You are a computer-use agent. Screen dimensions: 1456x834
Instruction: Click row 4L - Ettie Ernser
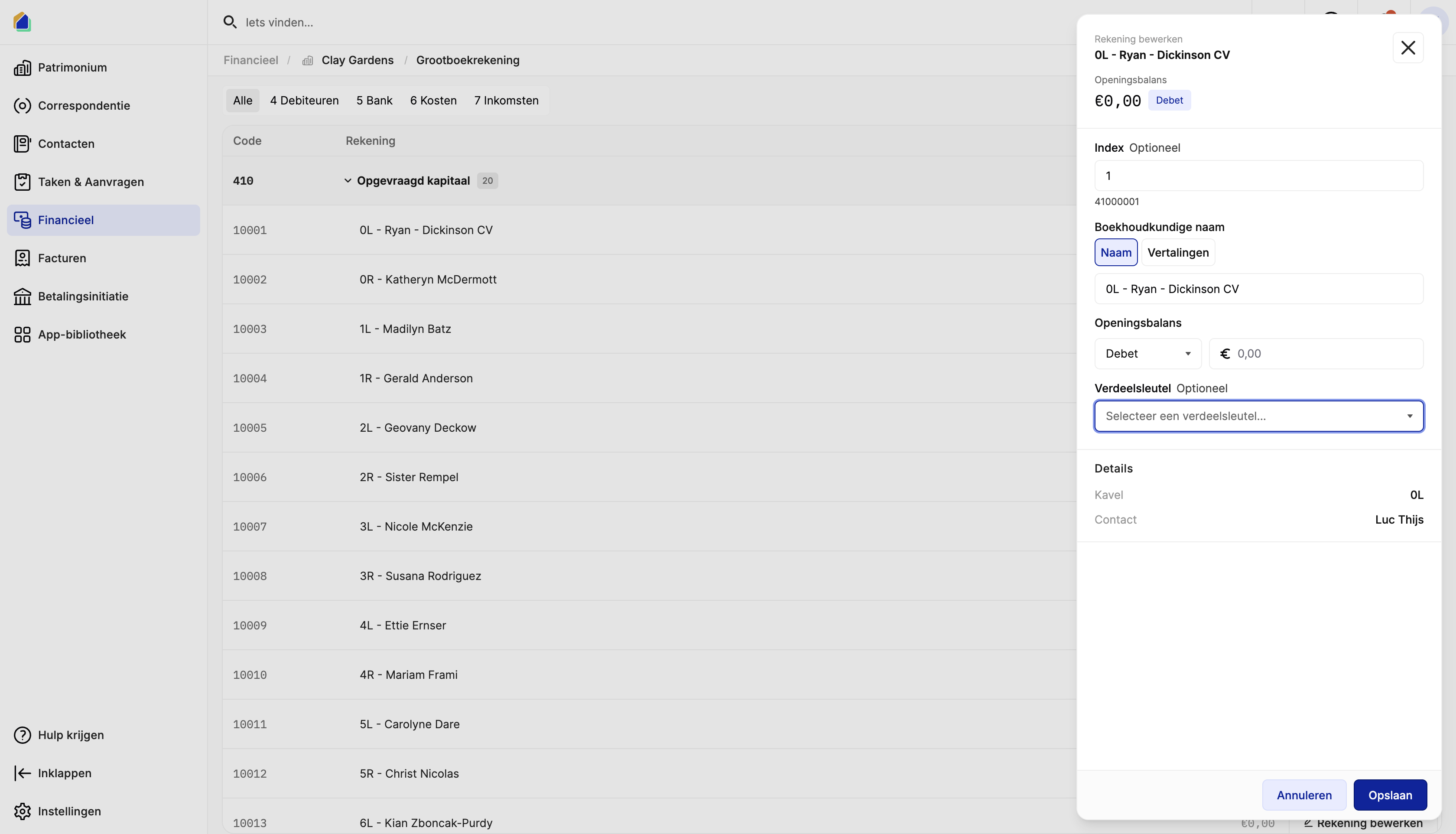(x=649, y=625)
